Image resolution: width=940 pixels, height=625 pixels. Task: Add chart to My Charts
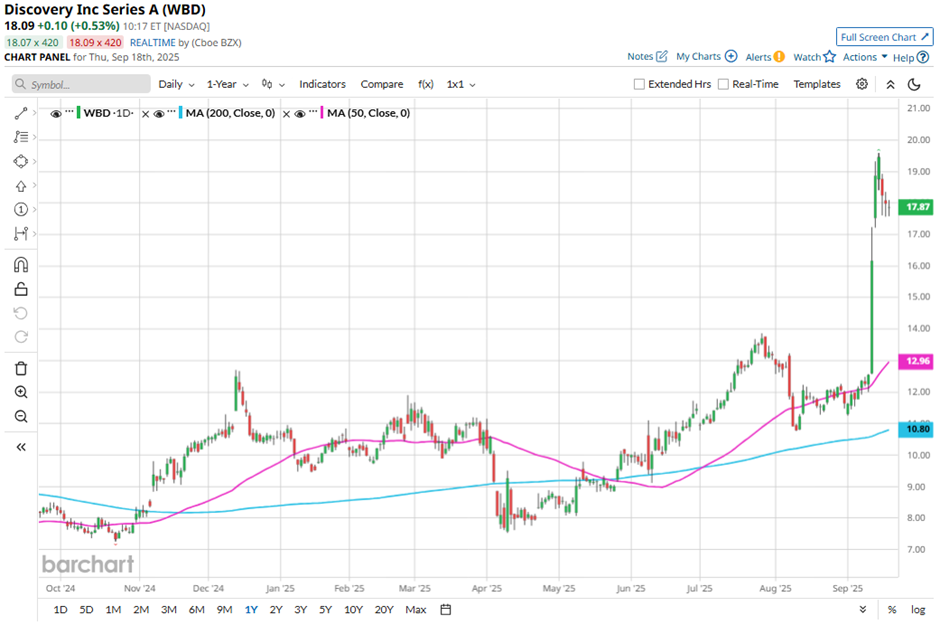tap(706, 56)
